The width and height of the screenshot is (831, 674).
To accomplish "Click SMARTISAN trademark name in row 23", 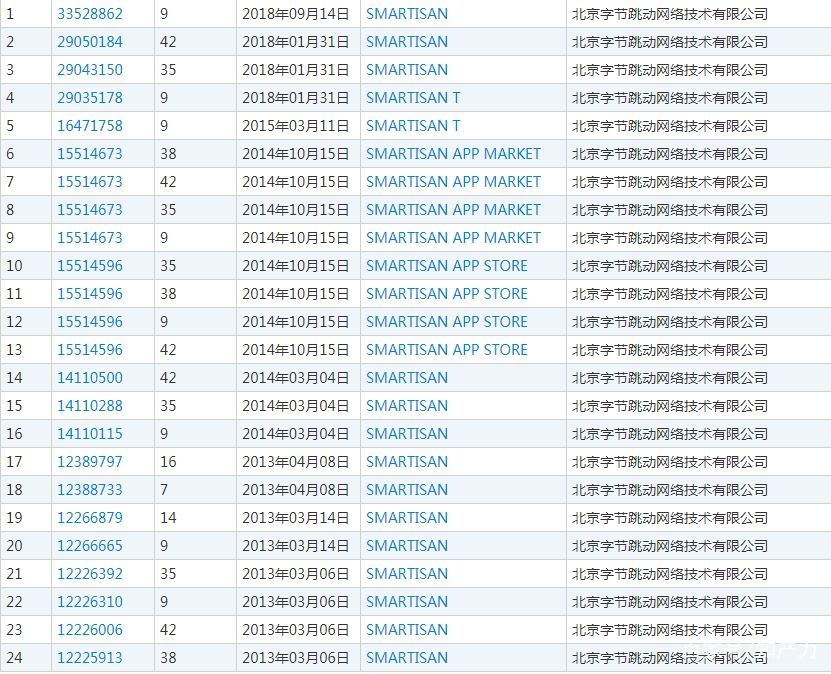I will pos(407,630).
